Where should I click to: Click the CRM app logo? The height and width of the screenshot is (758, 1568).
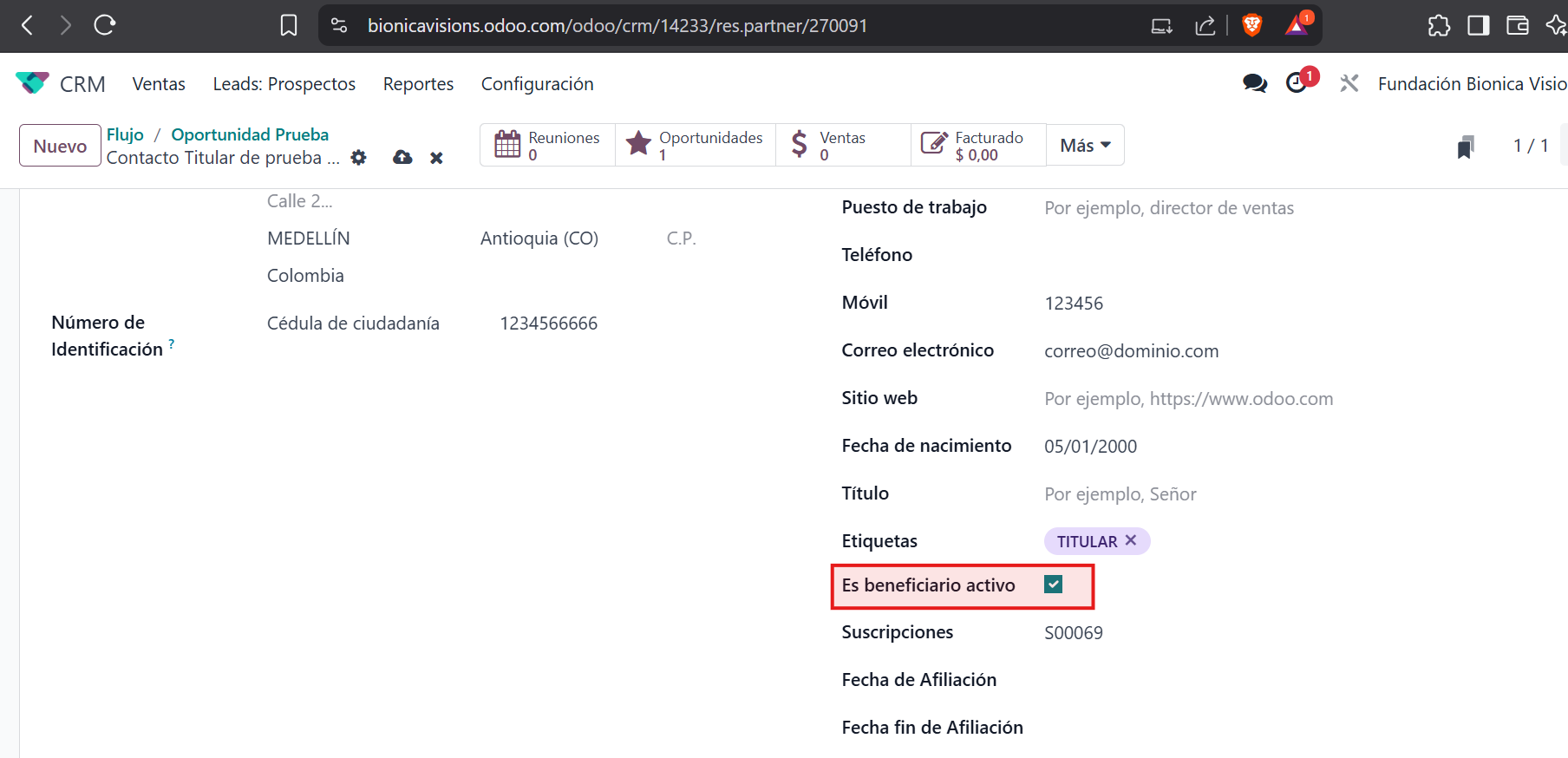(x=33, y=83)
